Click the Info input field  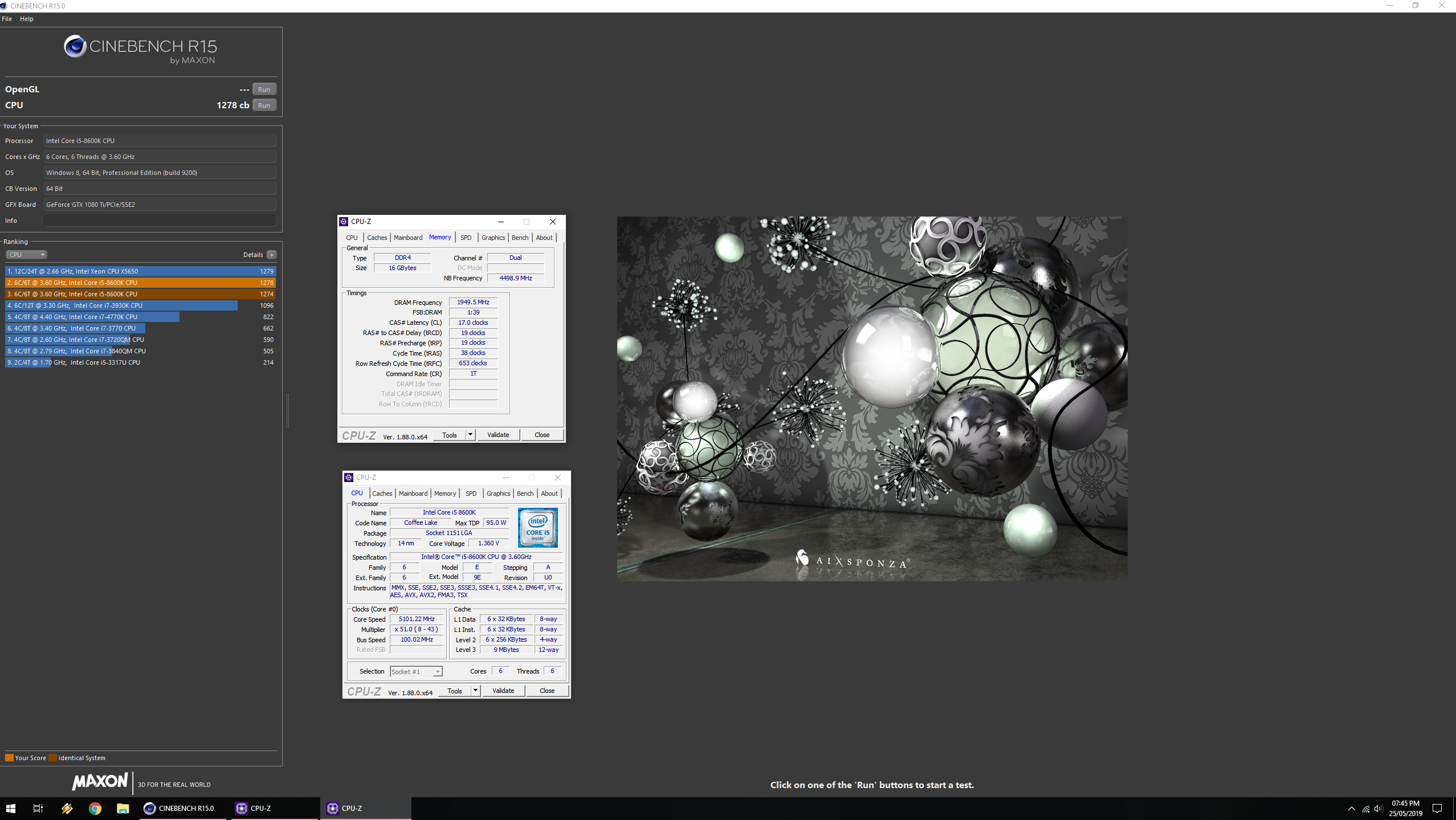[160, 221]
